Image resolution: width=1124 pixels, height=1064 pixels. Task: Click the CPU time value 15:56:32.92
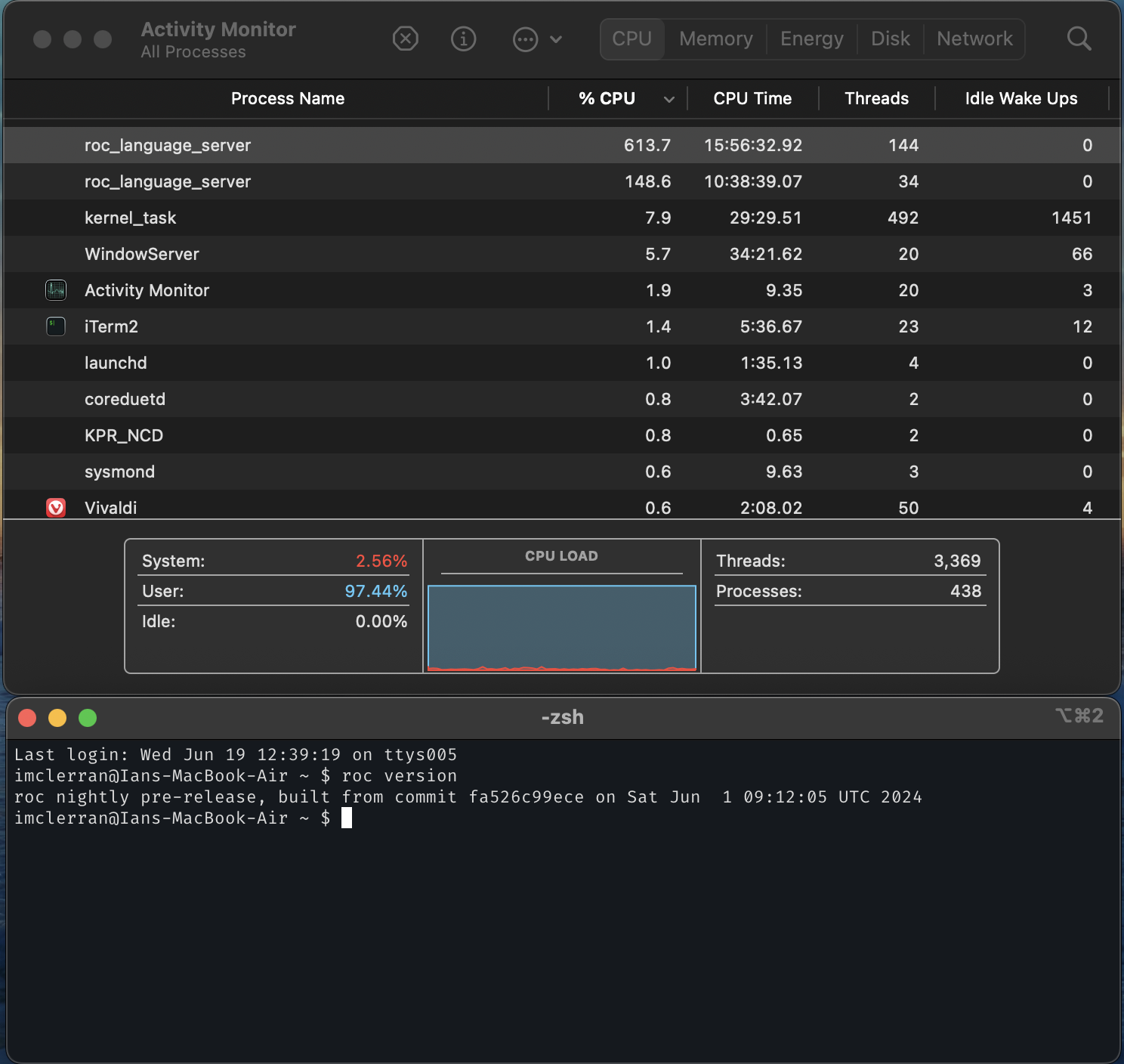(x=753, y=145)
